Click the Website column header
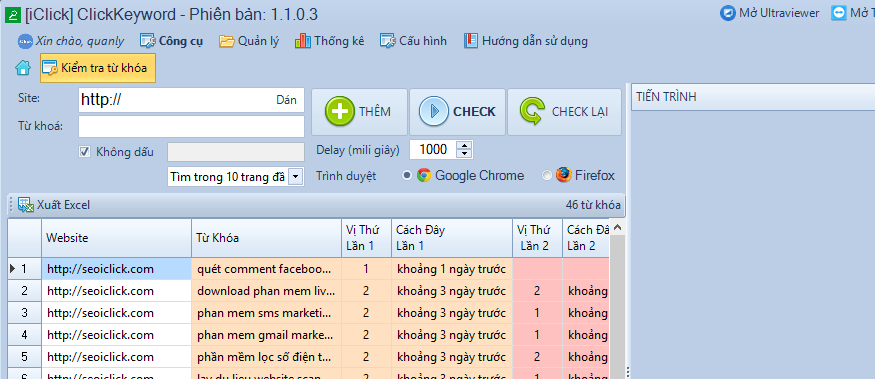Viewport: 875px width, 379px height. (117, 238)
